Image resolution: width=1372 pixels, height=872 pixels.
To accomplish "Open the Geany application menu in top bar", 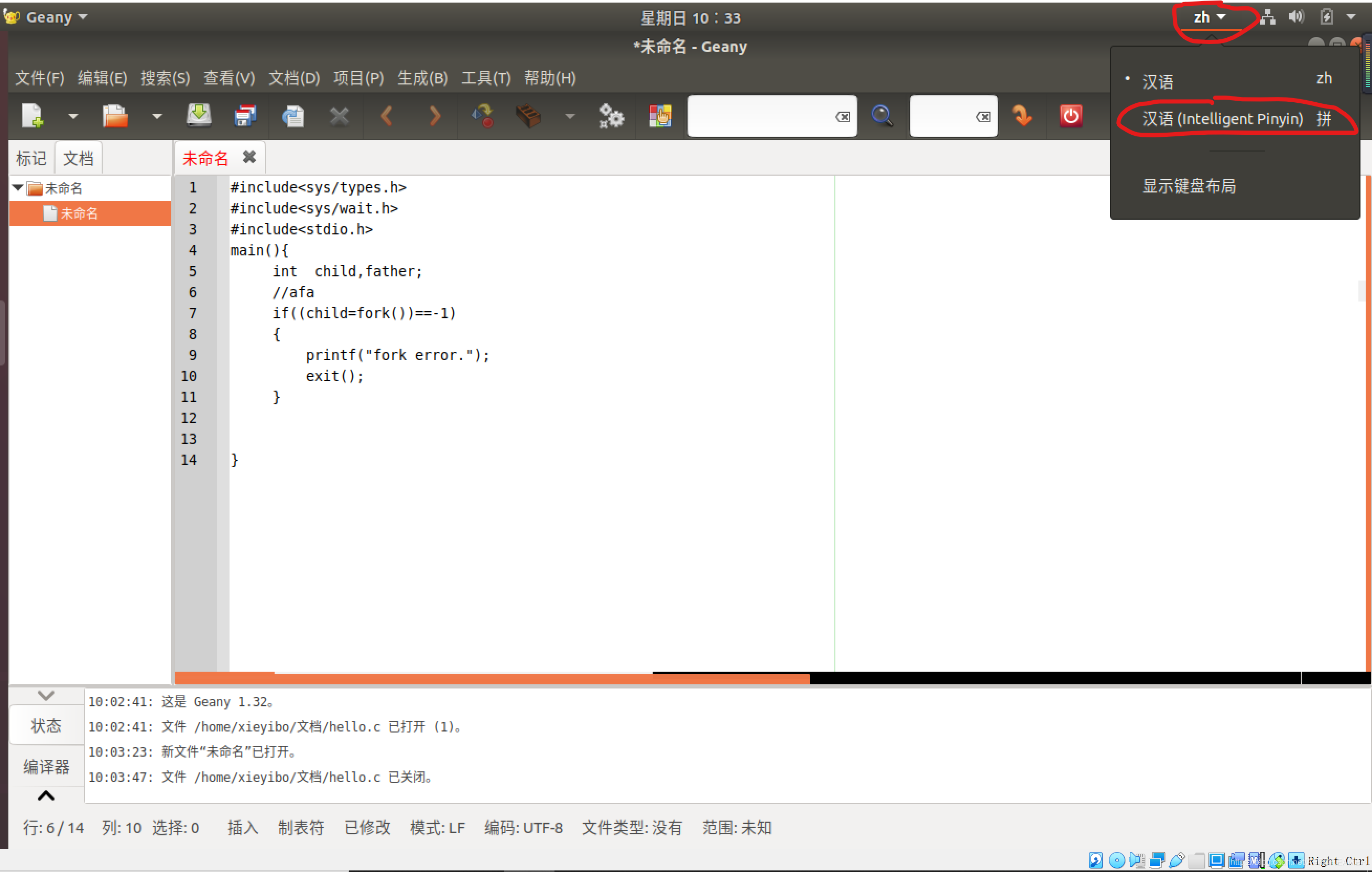I will pos(47,17).
